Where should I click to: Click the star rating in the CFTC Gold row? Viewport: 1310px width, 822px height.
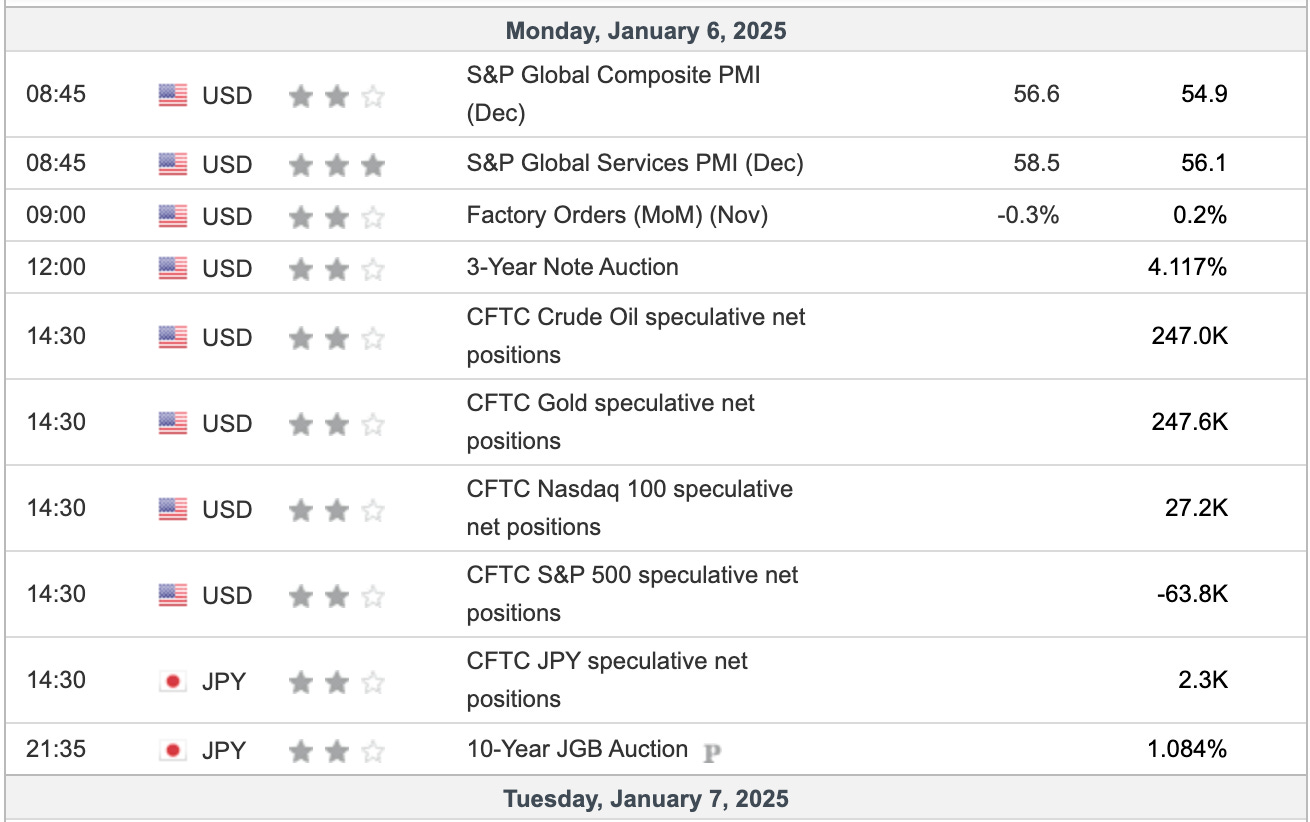[x=337, y=424]
